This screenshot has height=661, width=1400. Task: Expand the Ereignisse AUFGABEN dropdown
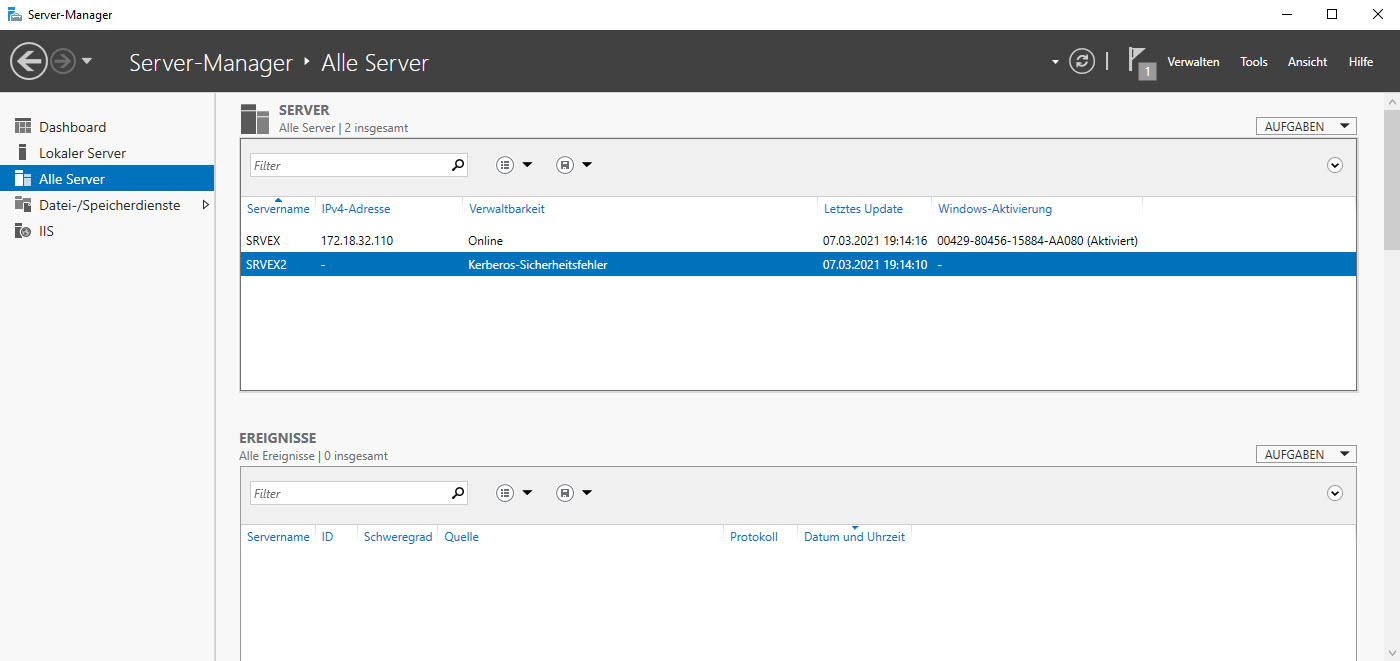[1306, 455]
